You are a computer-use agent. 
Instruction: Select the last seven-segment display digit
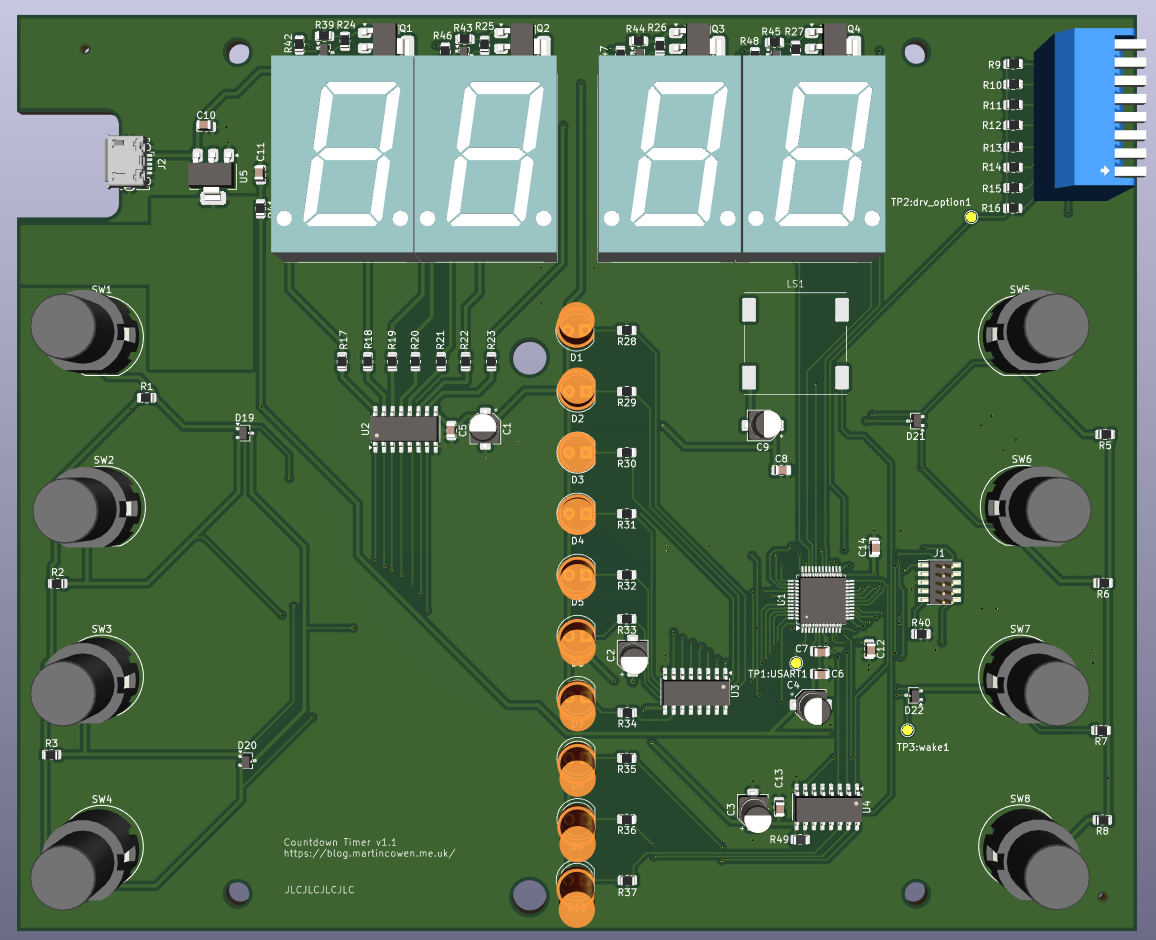click(x=813, y=156)
